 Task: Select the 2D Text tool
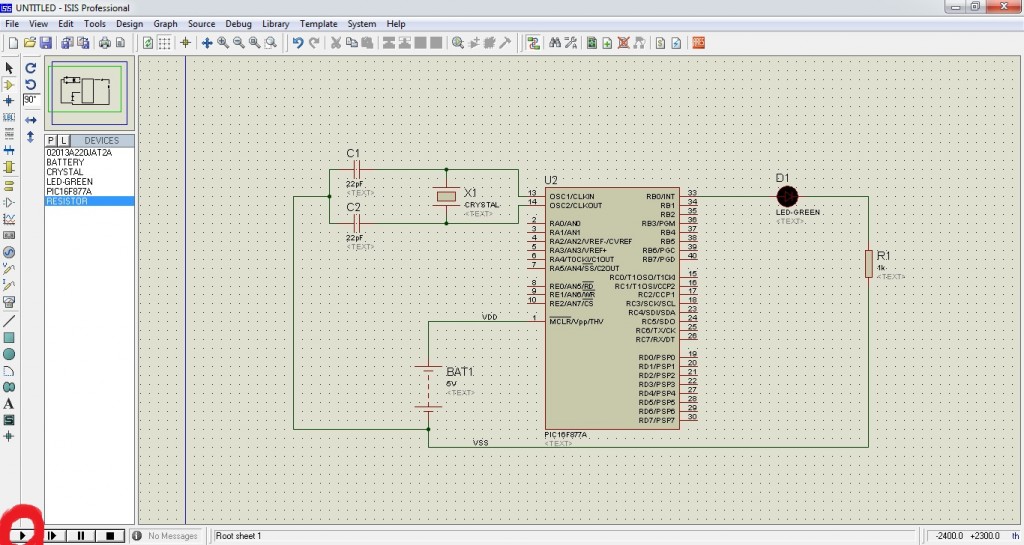click(9, 403)
